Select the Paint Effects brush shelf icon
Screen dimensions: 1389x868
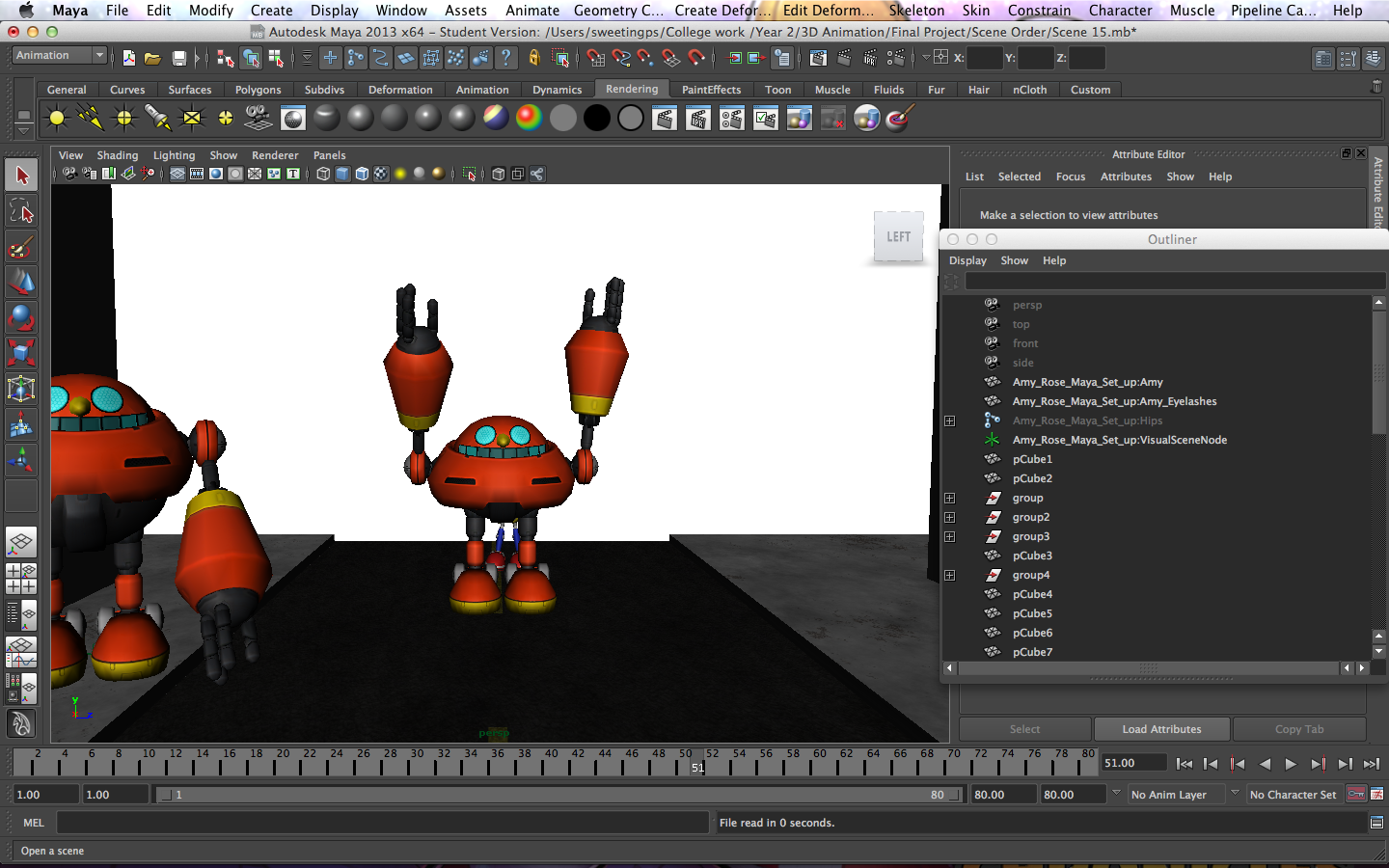[x=897, y=117]
